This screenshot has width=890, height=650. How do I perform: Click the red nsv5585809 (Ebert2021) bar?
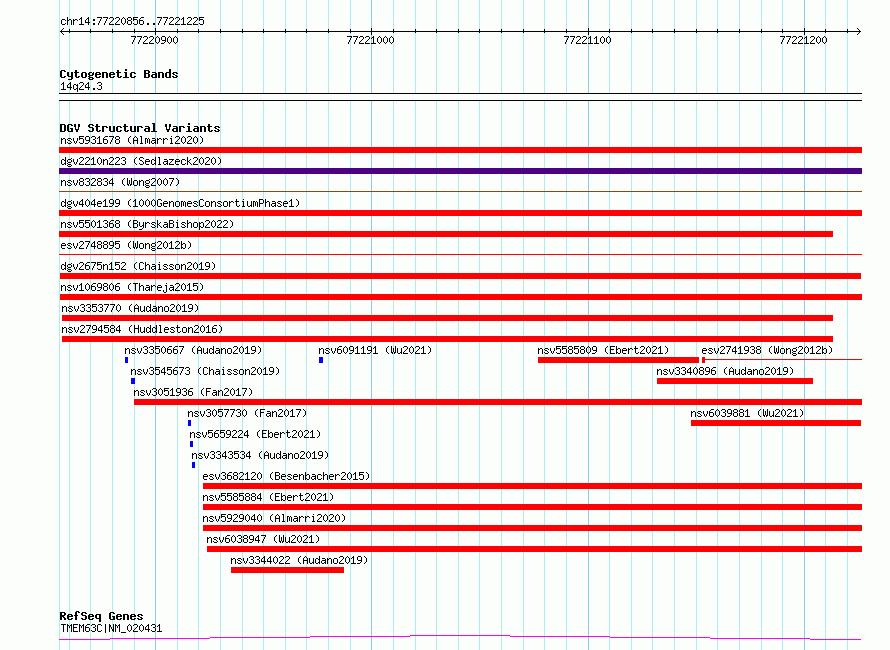[x=618, y=360]
